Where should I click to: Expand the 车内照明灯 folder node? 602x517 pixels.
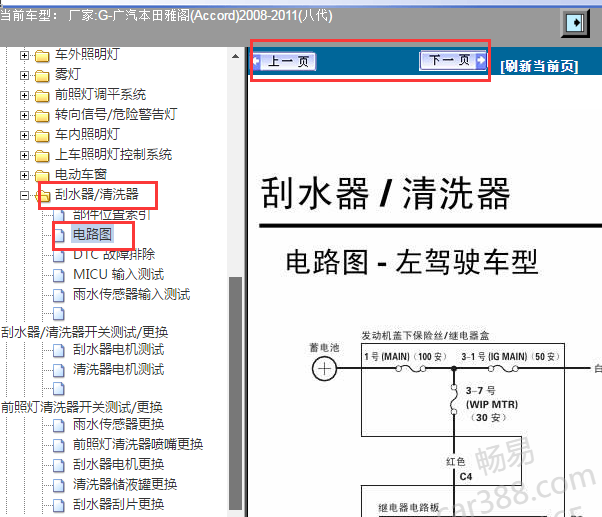24,135
